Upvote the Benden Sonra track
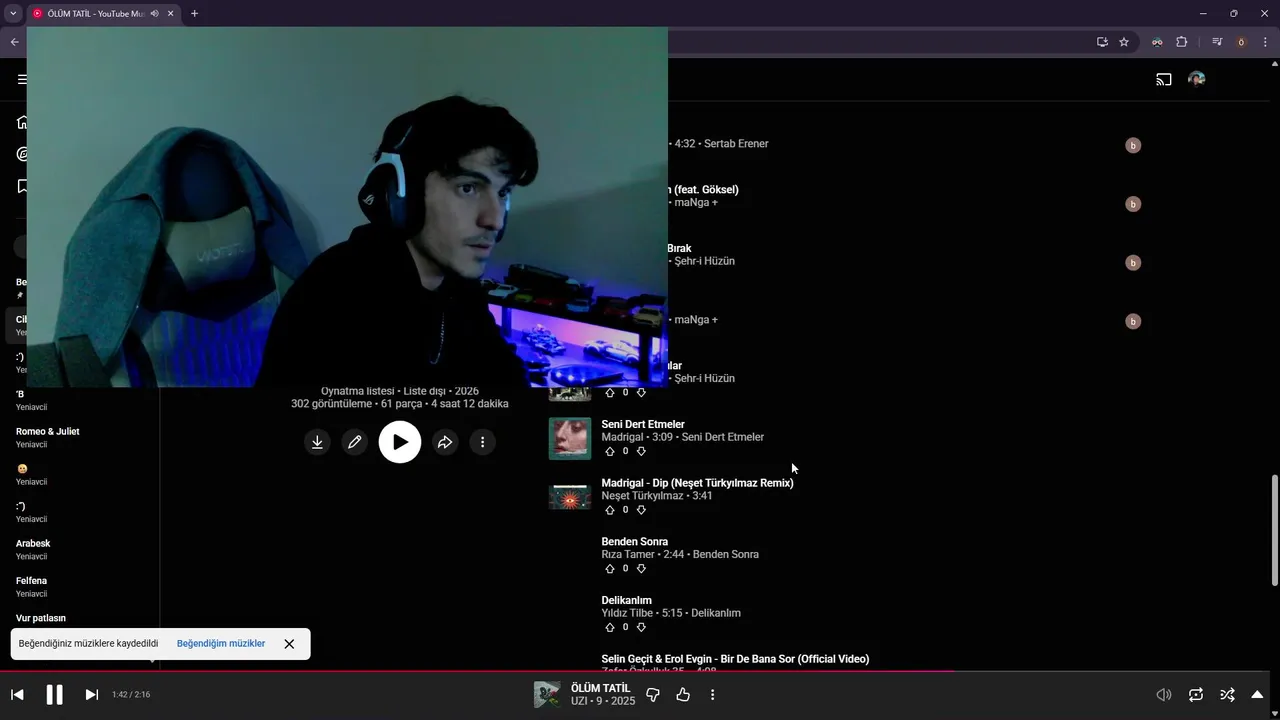 (610, 568)
